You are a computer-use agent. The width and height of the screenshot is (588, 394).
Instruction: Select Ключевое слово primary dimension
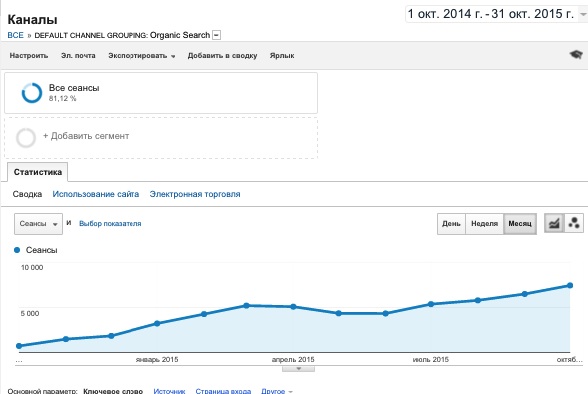113,391
